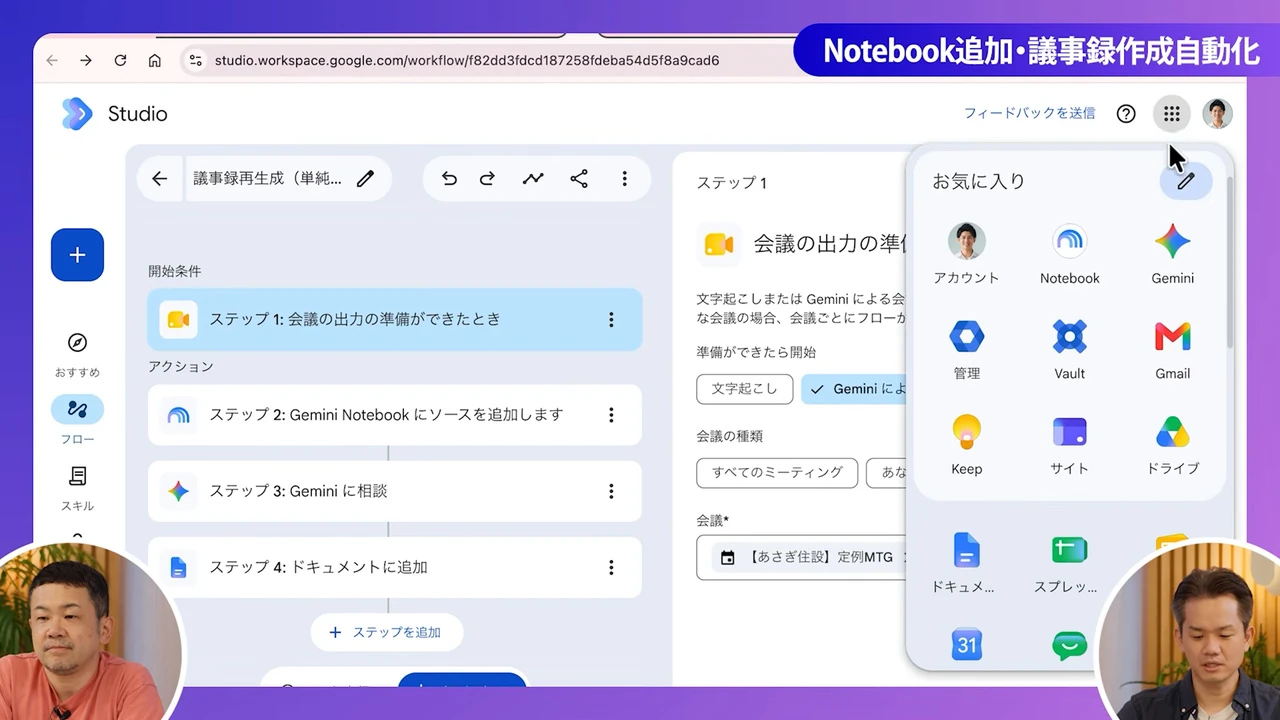Open options menu for ステップ 1

click(x=611, y=320)
